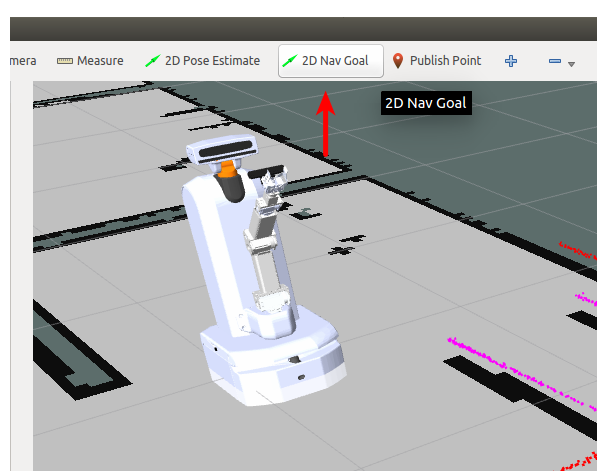Open the dropdown arrow next to the minus icon
The image size is (597, 471).
click(x=571, y=64)
